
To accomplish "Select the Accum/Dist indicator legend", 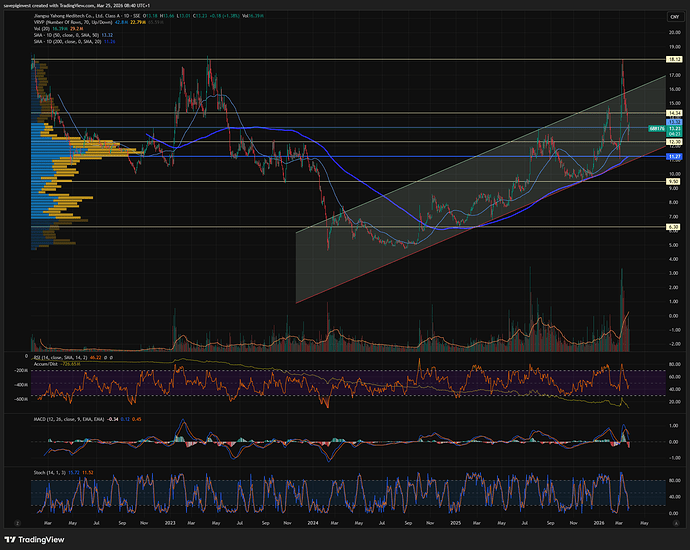I will pos(46,362).
